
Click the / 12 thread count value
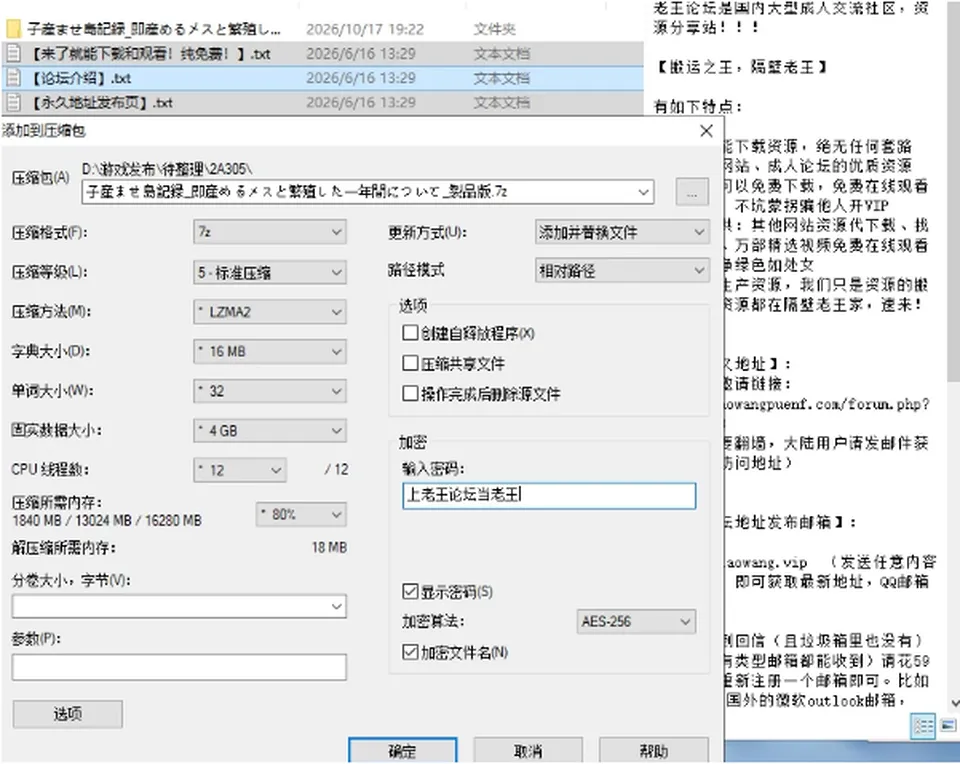pyautogui.click(x=336, y=470)
